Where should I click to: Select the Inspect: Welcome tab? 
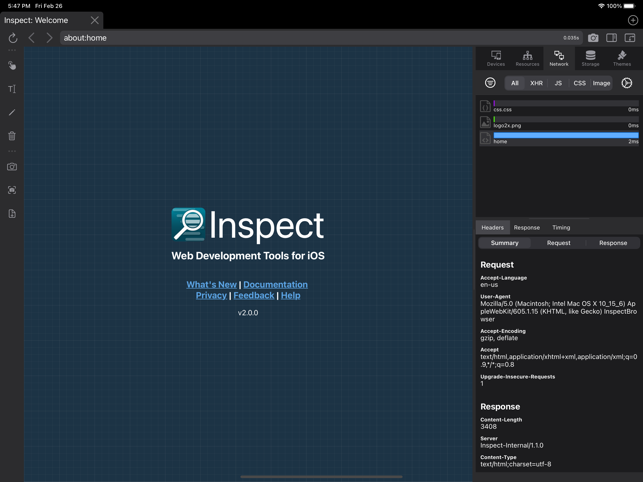(x=51, y=20)
